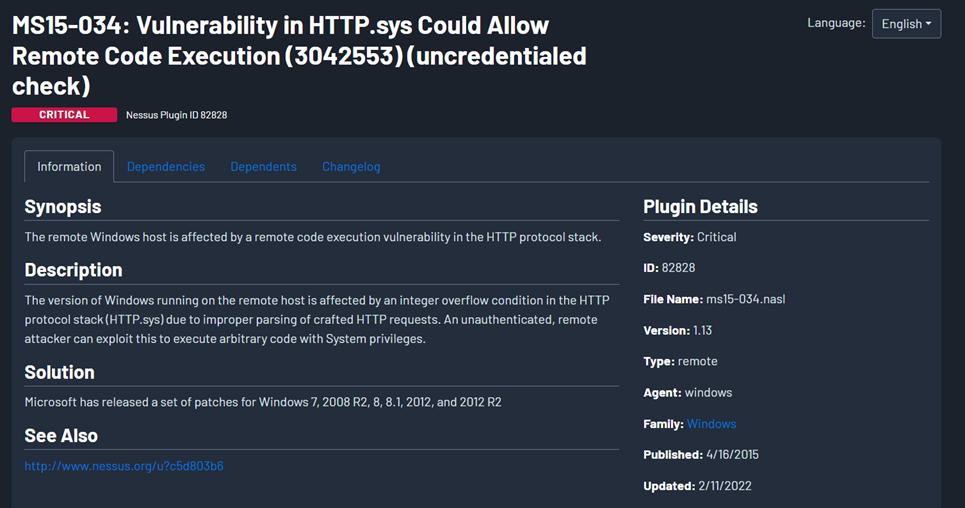Click the CRITICAL severity badge
The height and width of the screenshot is (508, 965).
coord(64,115)
